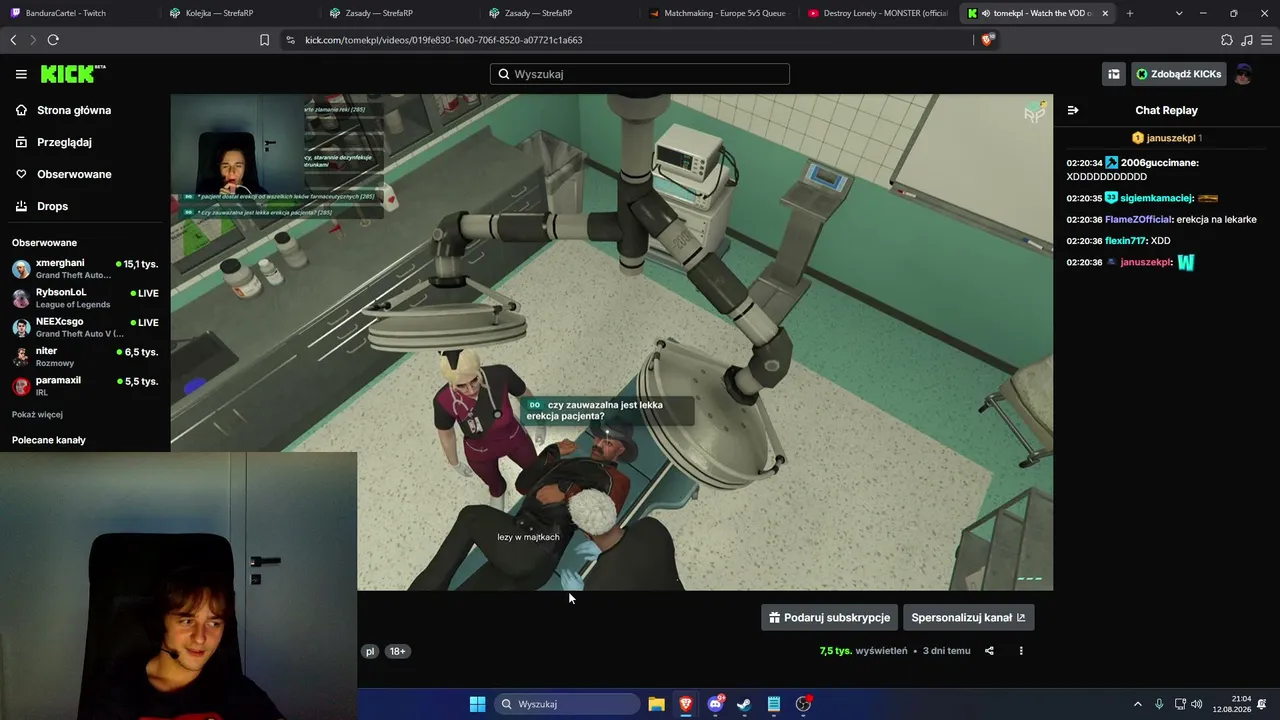This screenshot has width=1280, height=720.
Task: Open the browser media playlist icon
Action: pos(1246,40)
